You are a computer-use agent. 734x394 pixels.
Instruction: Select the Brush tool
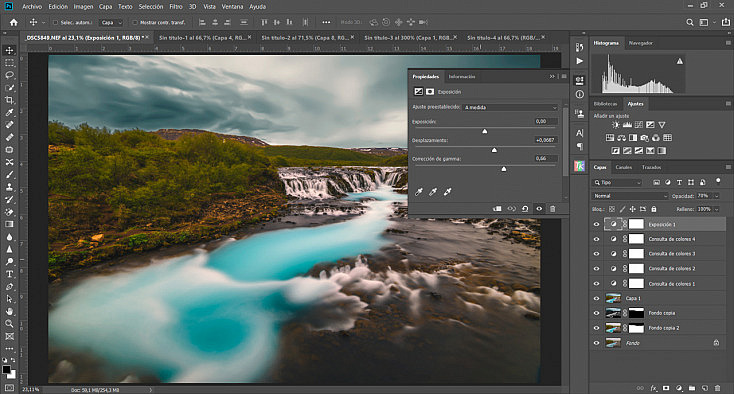(x=9, y=175)
